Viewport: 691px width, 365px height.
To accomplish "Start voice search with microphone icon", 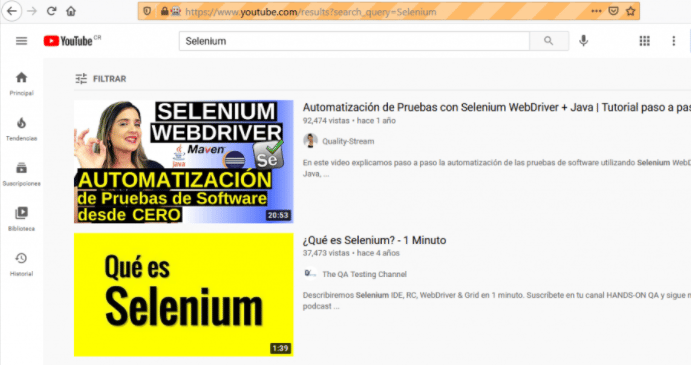I will click(583, 41).
